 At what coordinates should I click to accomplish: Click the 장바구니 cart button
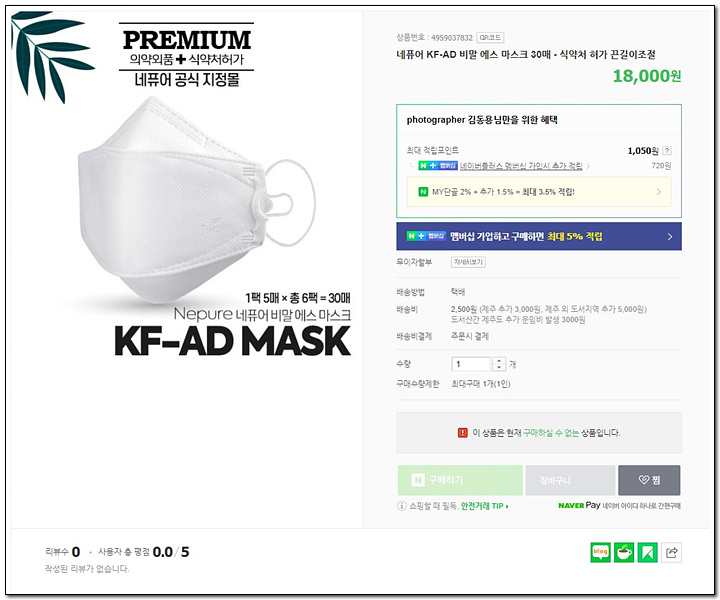[570, 480]
